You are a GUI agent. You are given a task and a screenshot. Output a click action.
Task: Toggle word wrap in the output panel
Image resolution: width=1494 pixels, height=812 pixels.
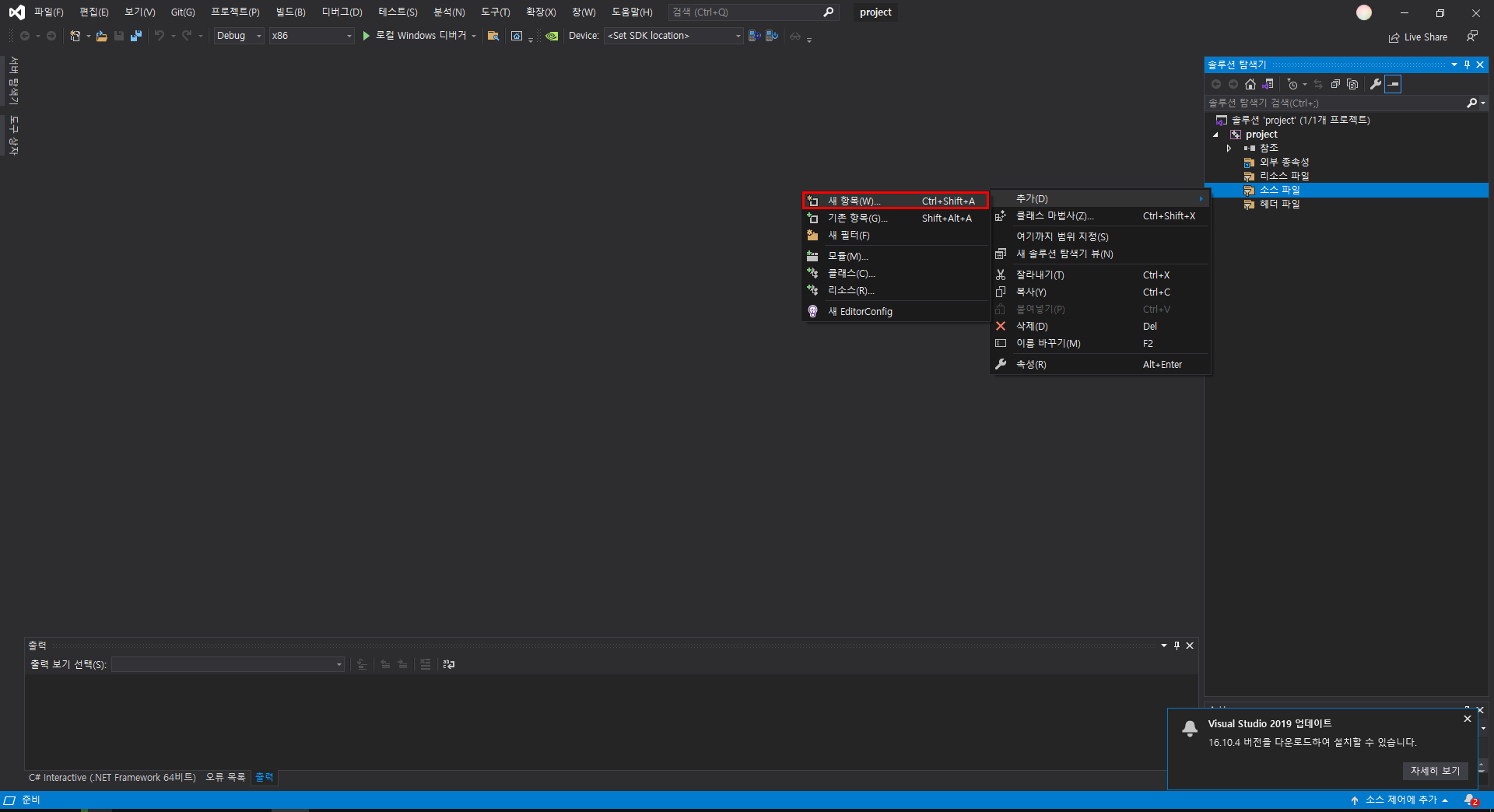[x=448, y=664]
